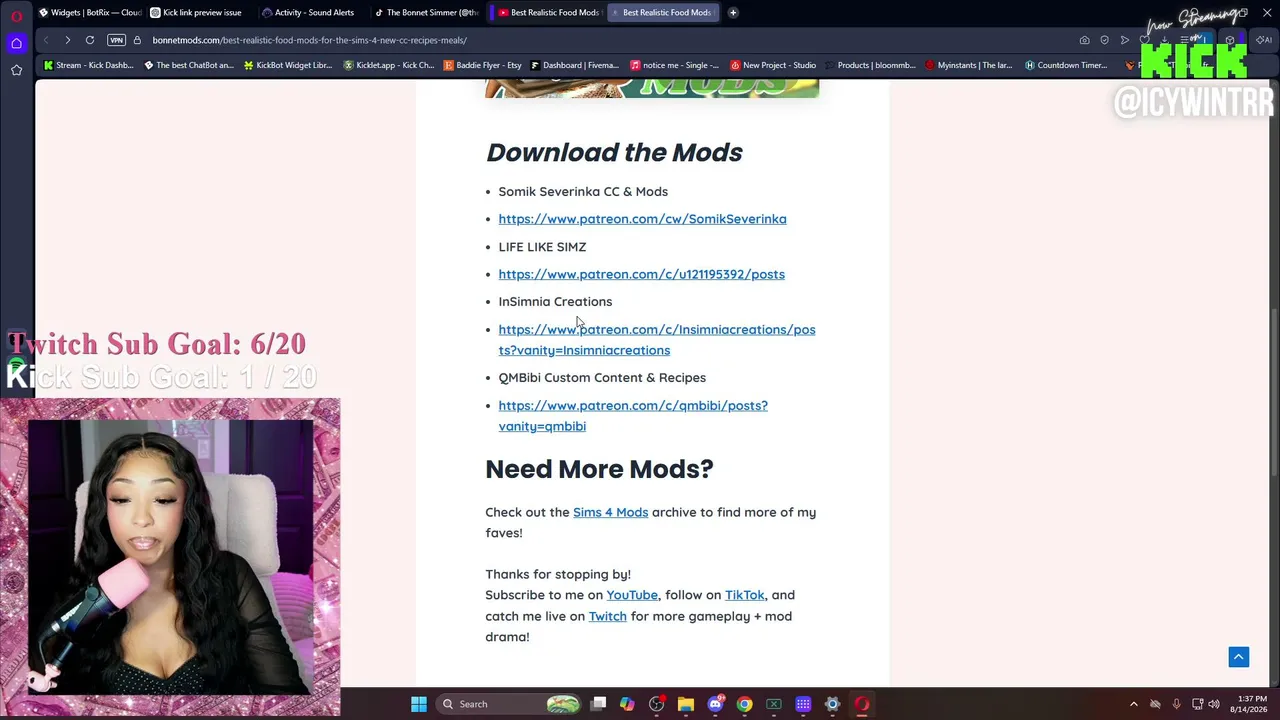This screenshot has height=720, width=1280.
Task: Click the webcam overlay of the streamer
Action: pyautogui.click(x=170, y=558)
